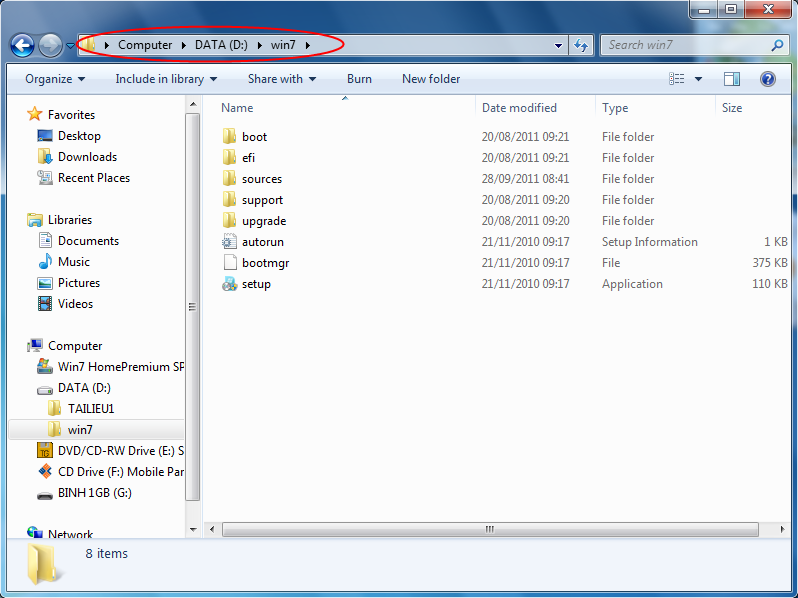Image resolution: width=798 pixels, height=598 pixels.
Task: Click the address bar refresh button
Action: tap(581, 45)
